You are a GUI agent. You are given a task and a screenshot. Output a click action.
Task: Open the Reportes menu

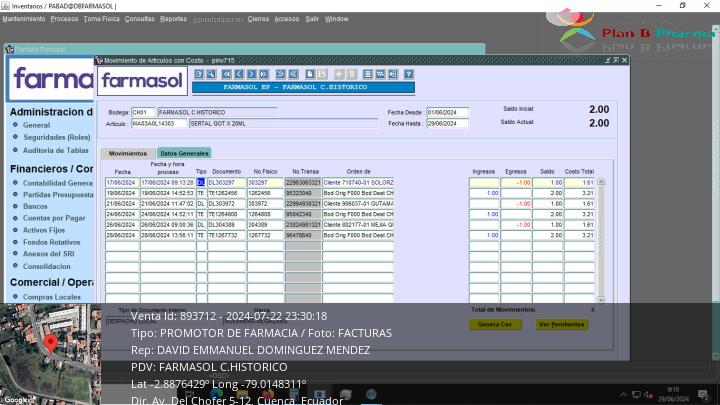point(174,19)
